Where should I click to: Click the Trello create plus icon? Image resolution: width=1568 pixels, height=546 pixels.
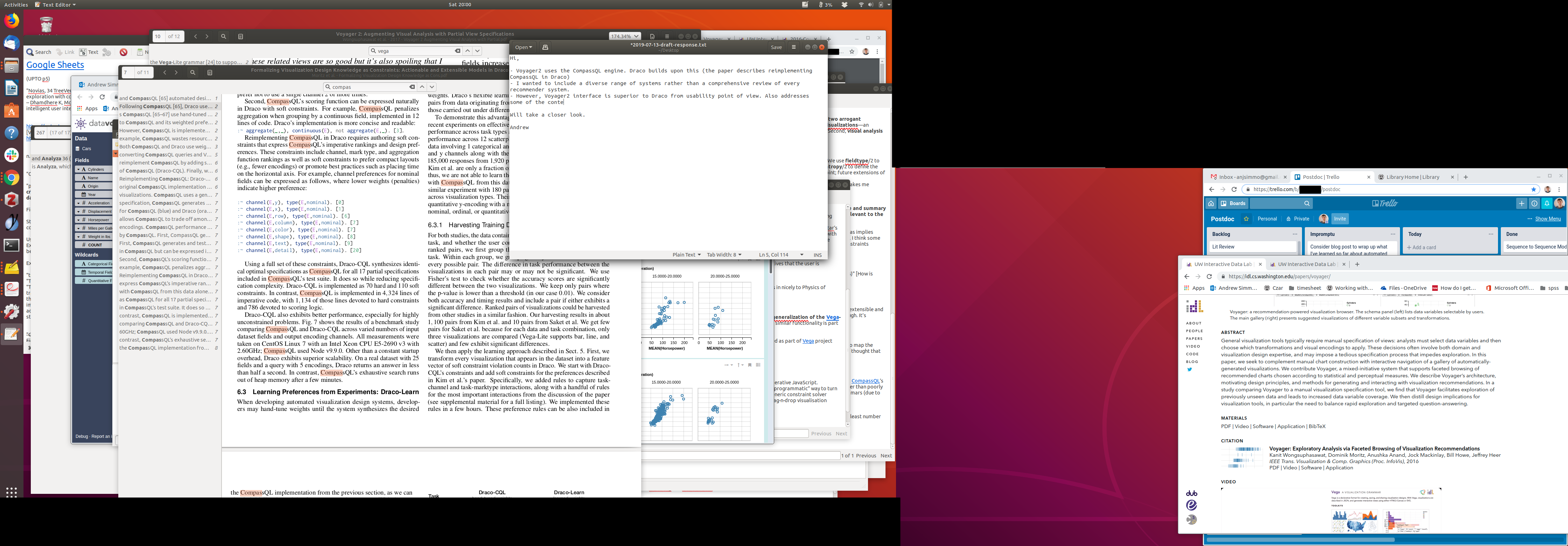click(x=1521, y=203)
